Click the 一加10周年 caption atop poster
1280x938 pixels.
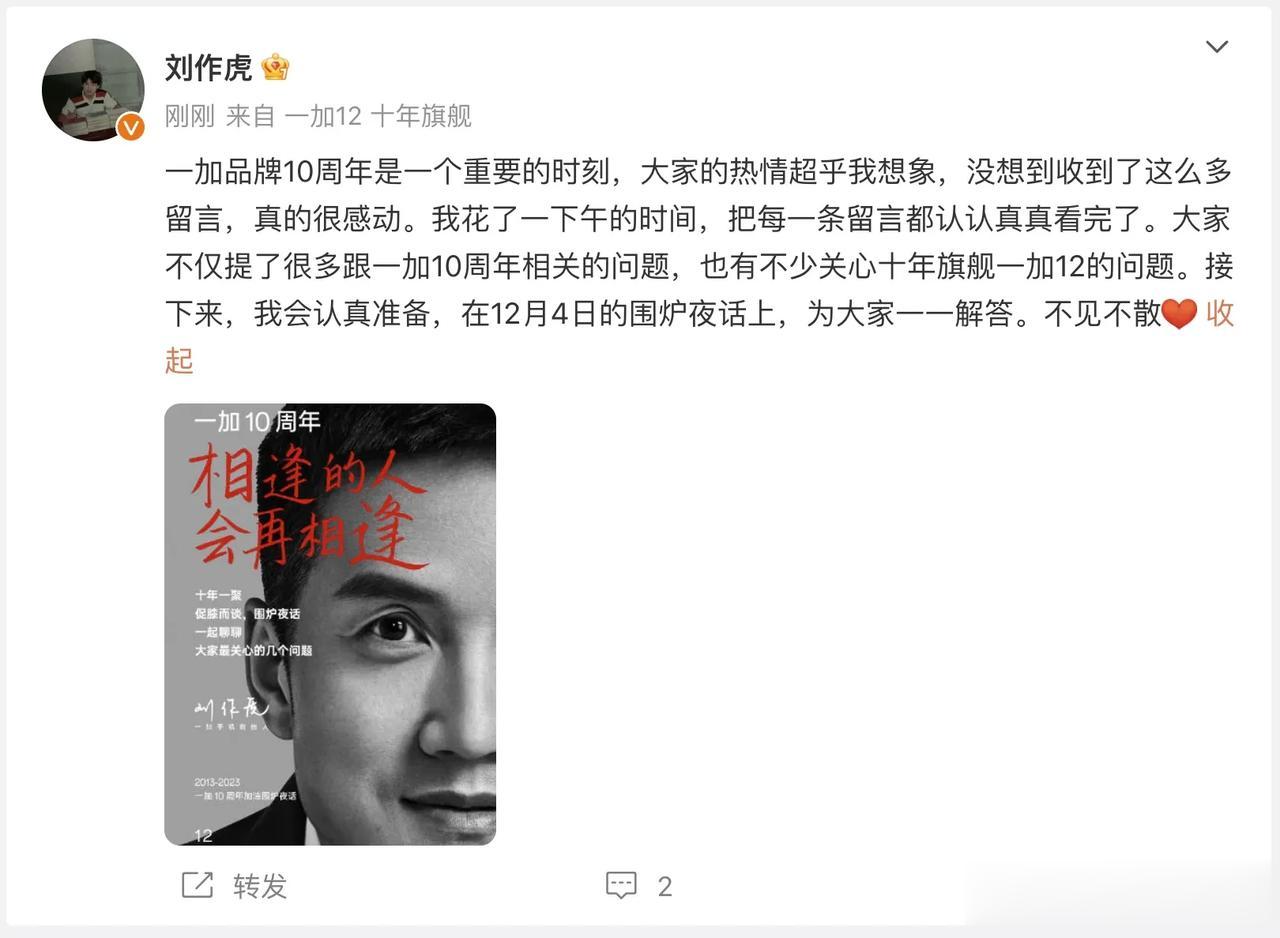point(257,422)
